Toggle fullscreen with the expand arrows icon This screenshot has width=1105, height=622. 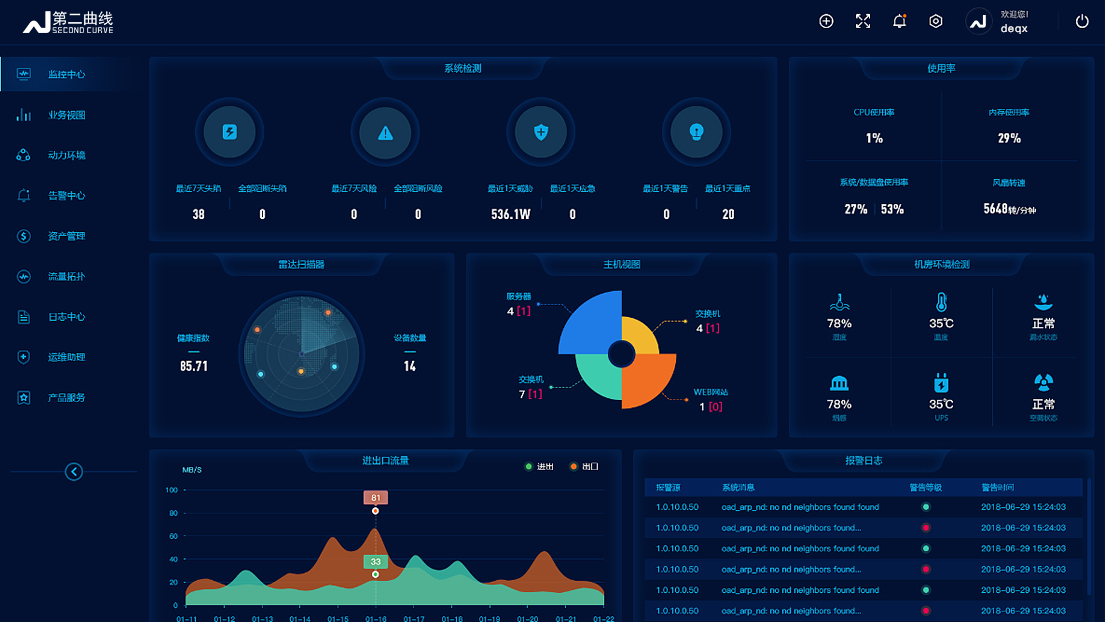point(863,21)
